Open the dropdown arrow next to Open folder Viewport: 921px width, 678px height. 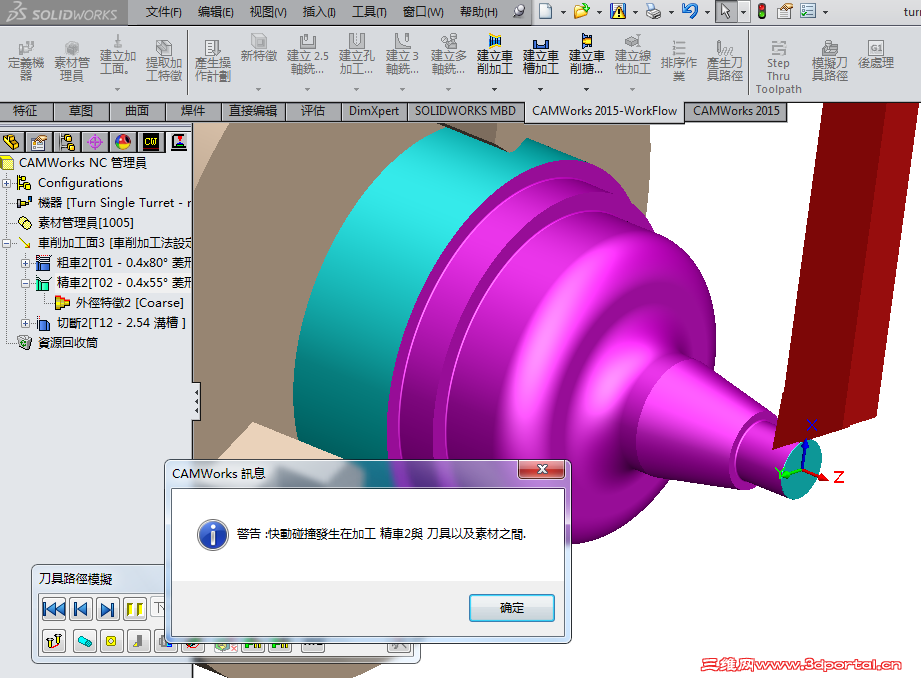pyautogui.click(x=599, y=12)
